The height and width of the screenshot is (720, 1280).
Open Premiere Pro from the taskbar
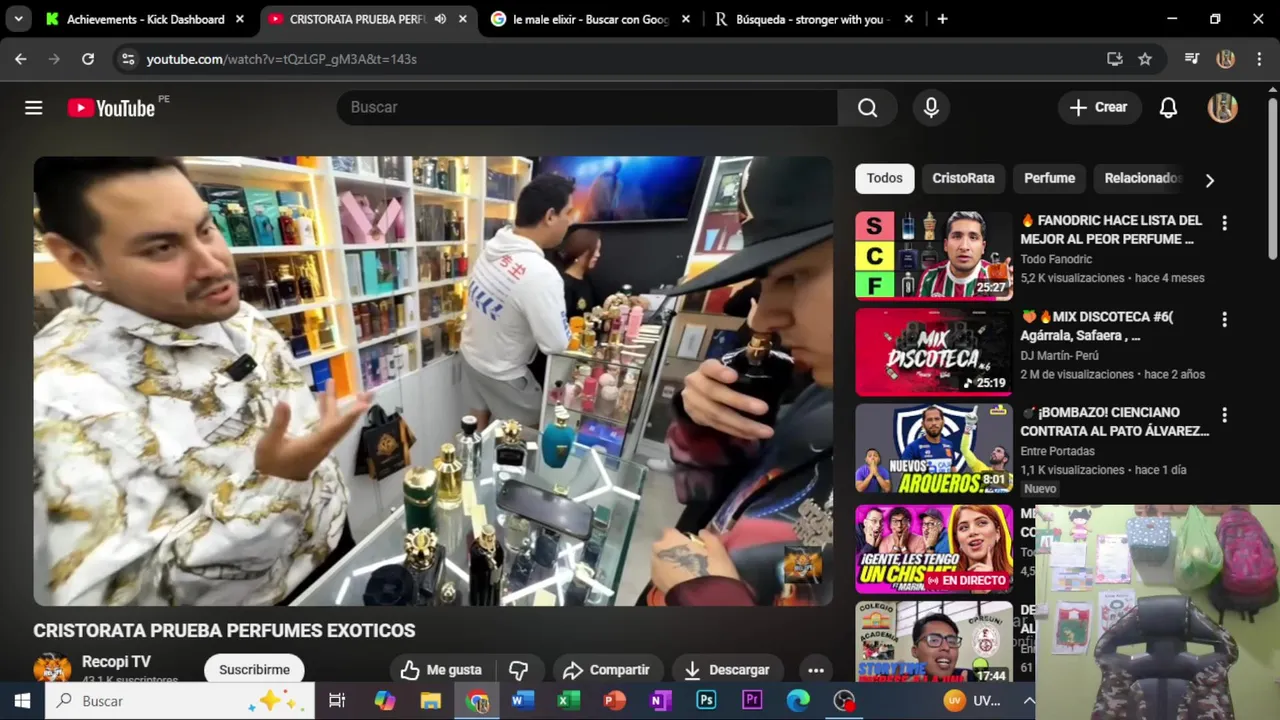[x=752, y=701]
